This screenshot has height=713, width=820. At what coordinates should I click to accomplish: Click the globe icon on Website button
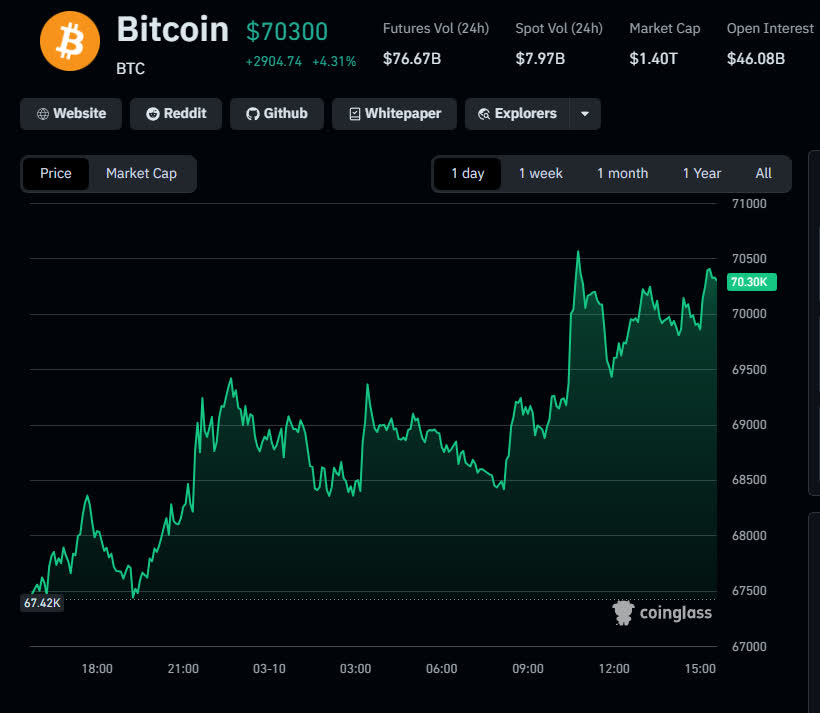click(x=42, y=114)
